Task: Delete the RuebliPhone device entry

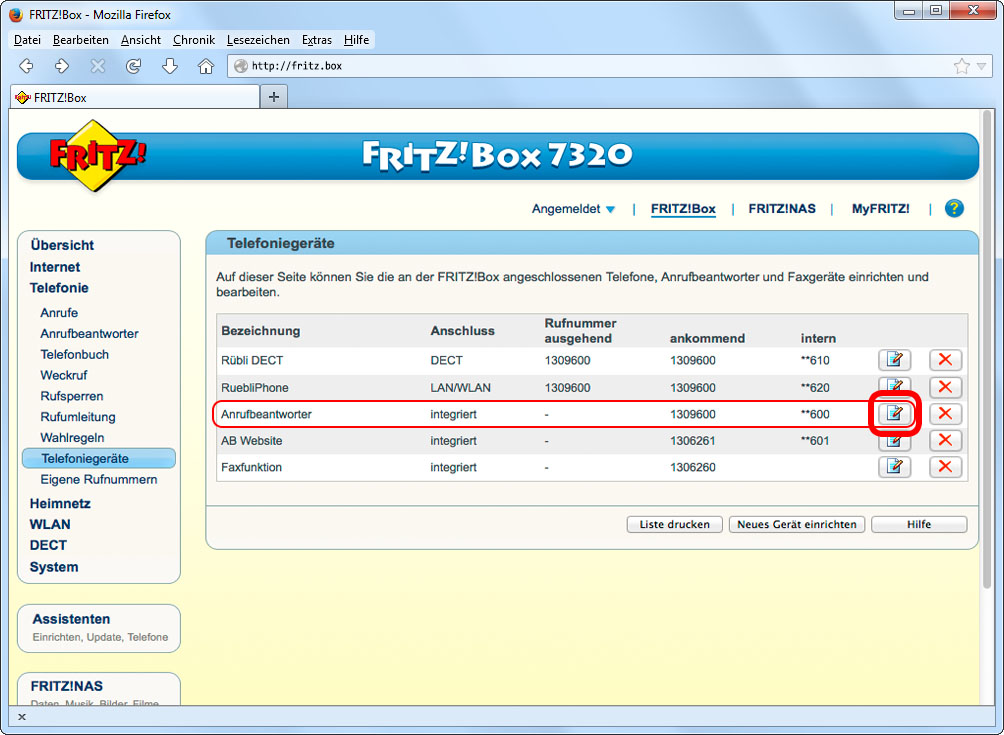Action: coord(945,387)
